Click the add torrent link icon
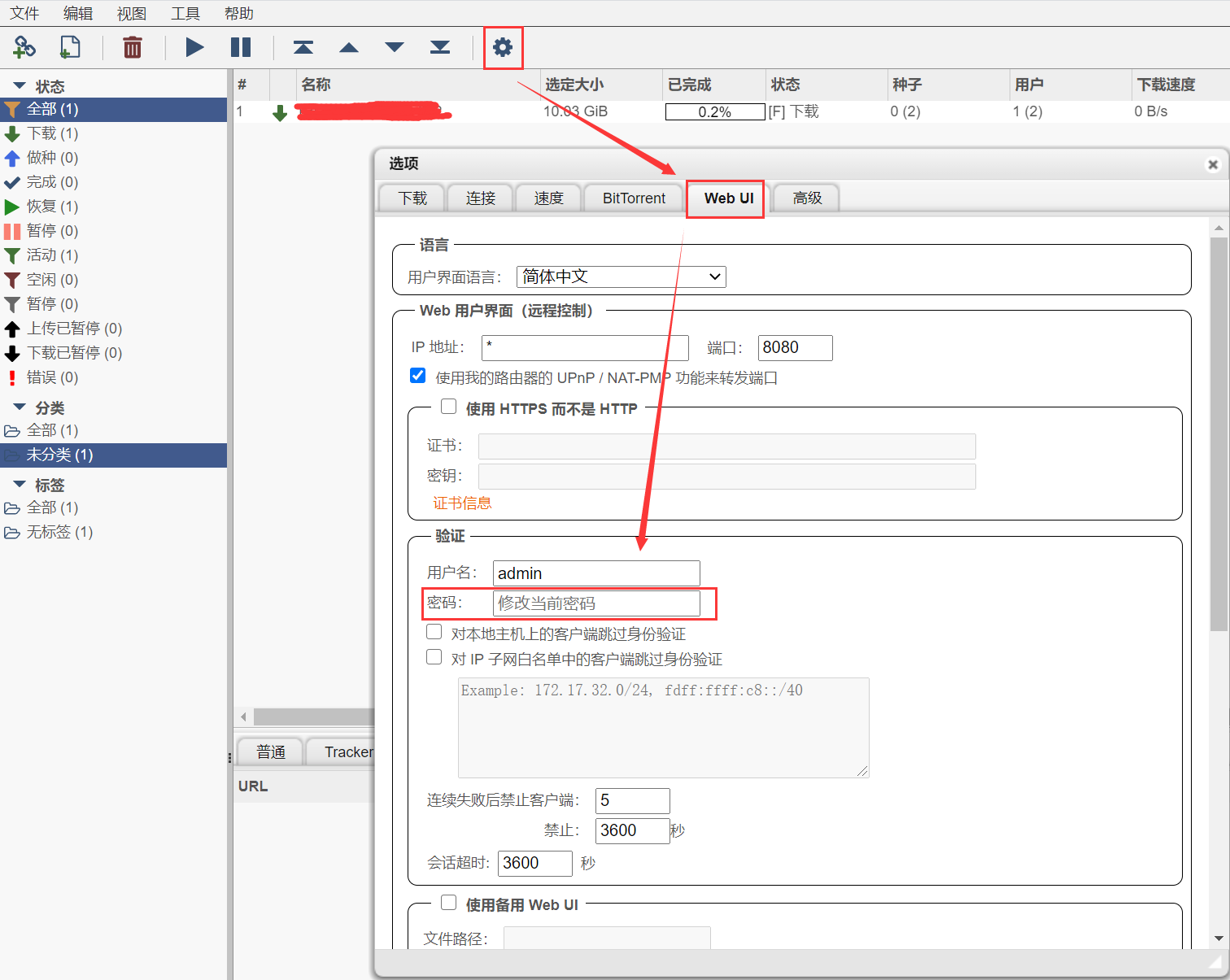This screenshot has width=1230, height=980. 24,47
